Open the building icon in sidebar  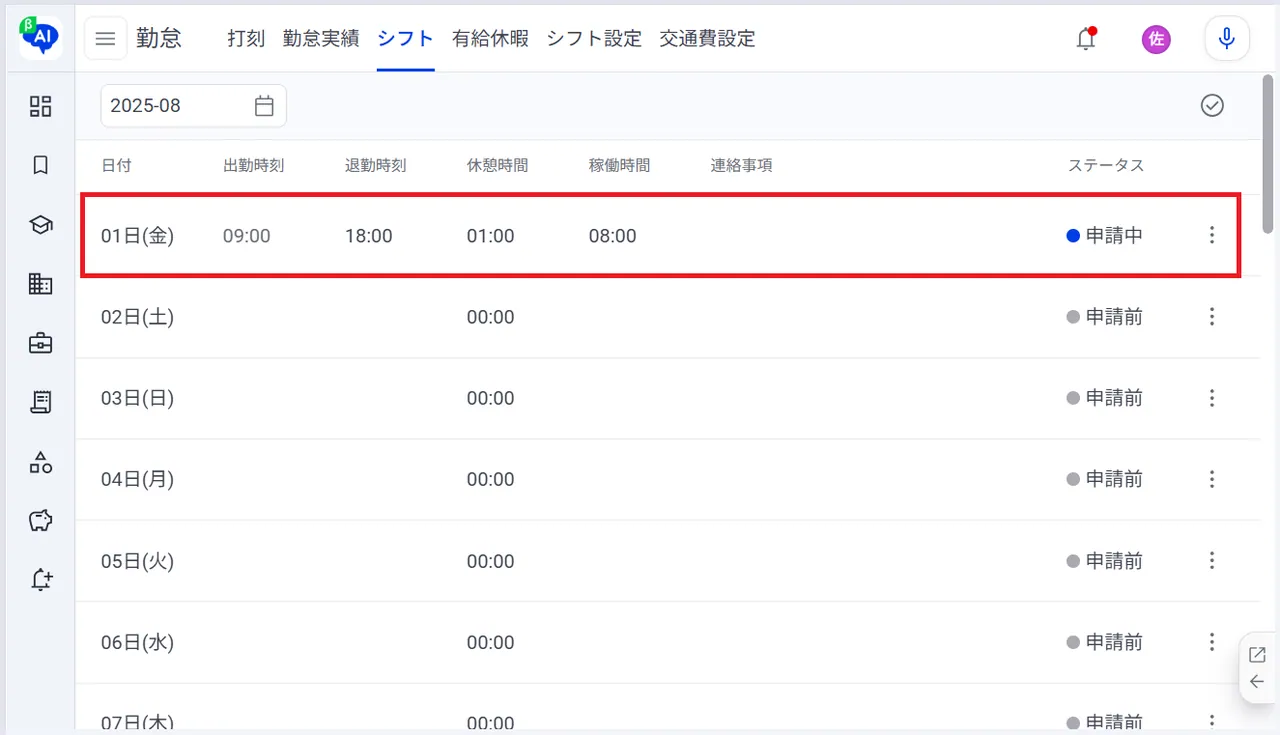pos(40,284)
